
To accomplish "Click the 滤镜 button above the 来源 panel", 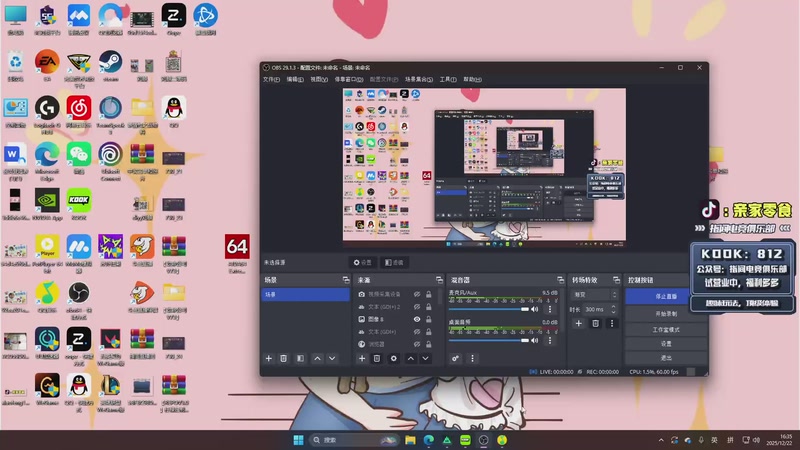I will [394, 262].
